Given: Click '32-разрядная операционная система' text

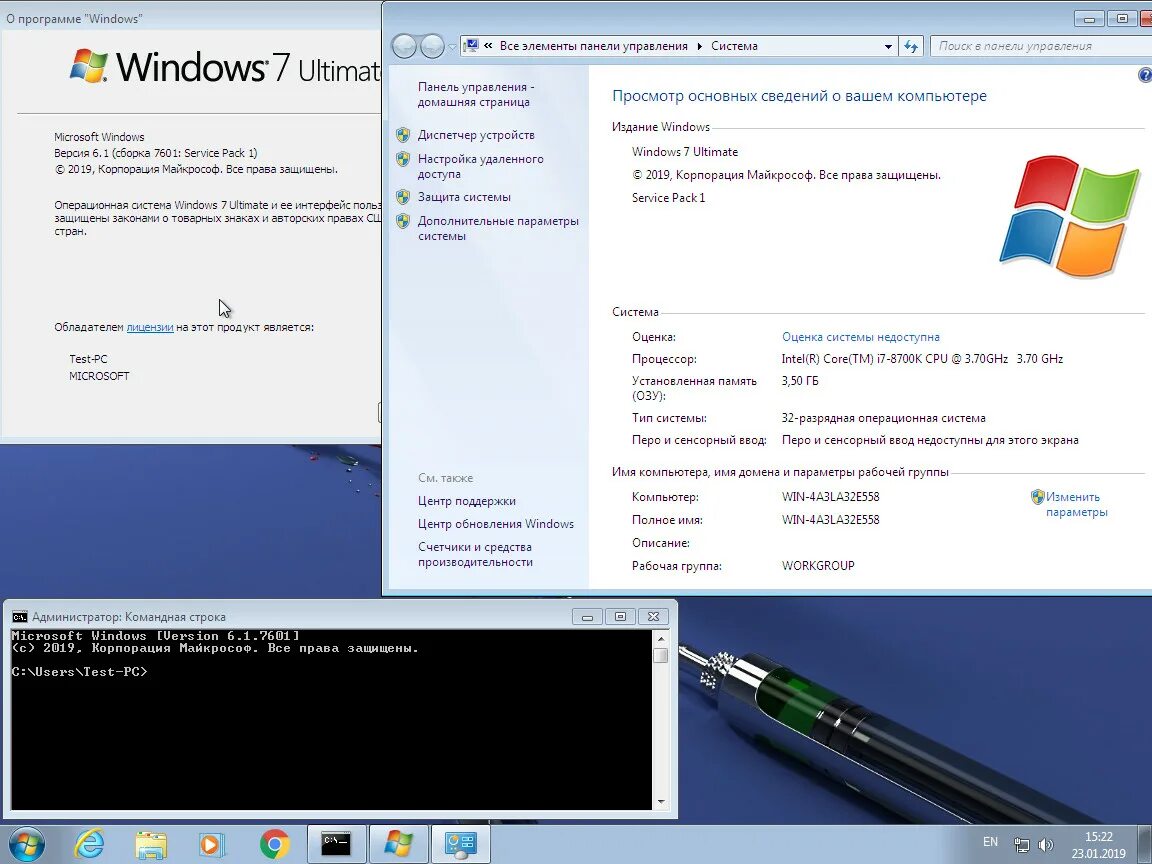Looking at the screenshot, I should (884, 418).
